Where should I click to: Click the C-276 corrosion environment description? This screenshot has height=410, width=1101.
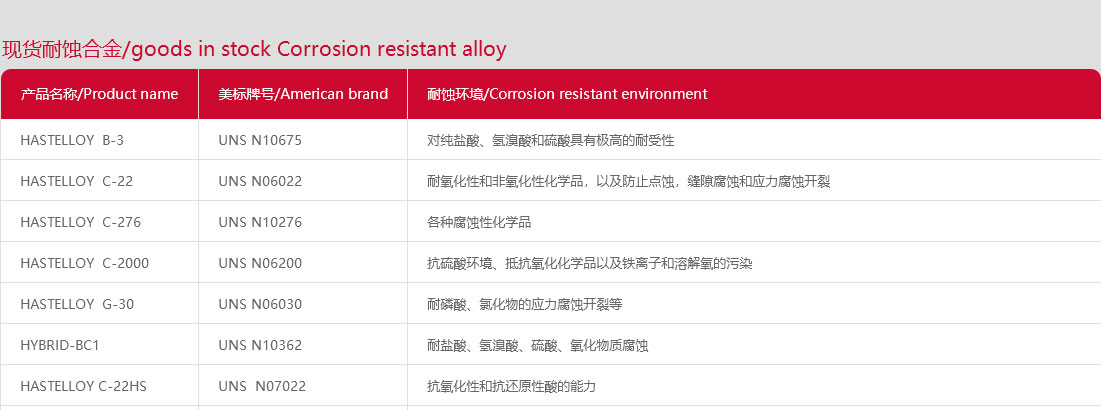(x=479, y=223)
